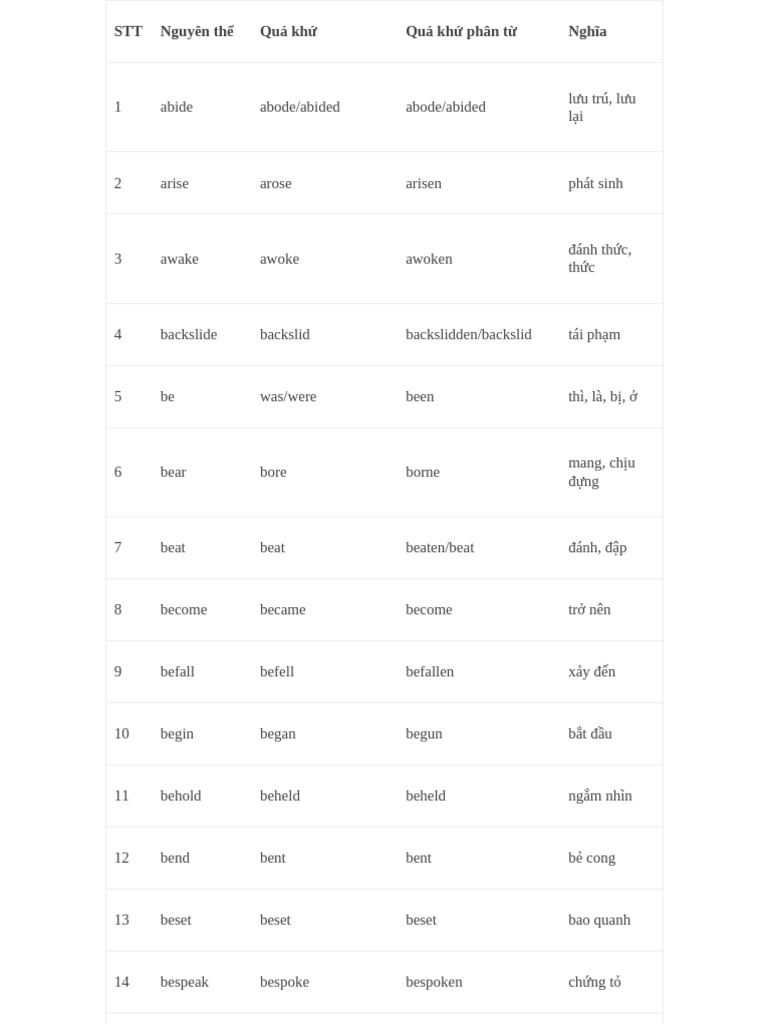This screenshot has height=1024, width=768.
Task: Select the meaning 'ngắm nhìn'
Action: click(x=600, y=795)
